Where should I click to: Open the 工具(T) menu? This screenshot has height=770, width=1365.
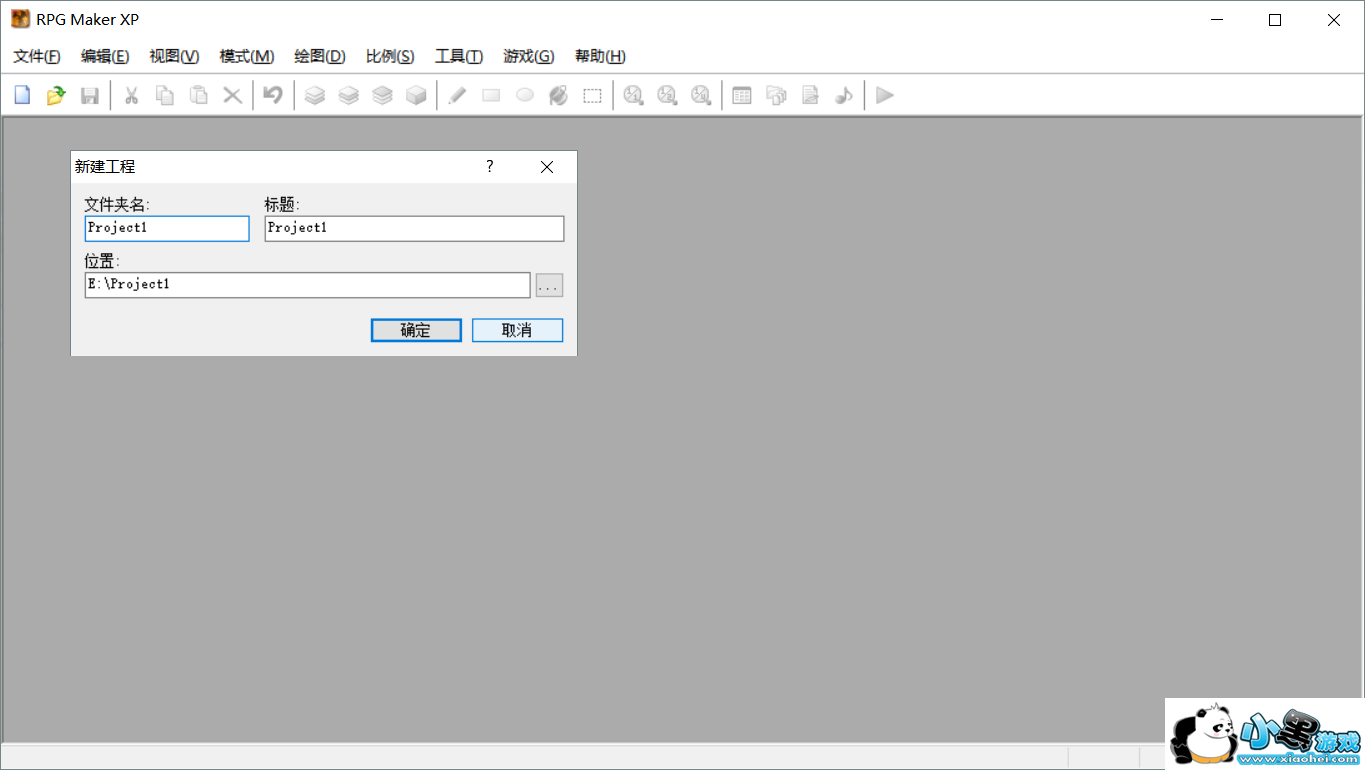coord(459,56)
